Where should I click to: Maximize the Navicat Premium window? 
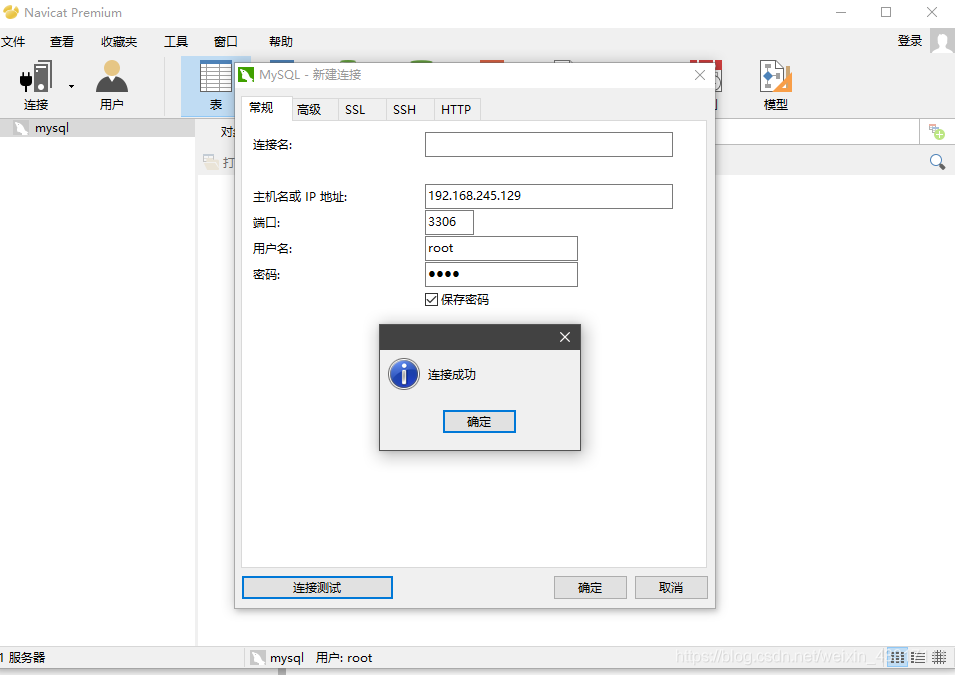[x=886, y=12]
